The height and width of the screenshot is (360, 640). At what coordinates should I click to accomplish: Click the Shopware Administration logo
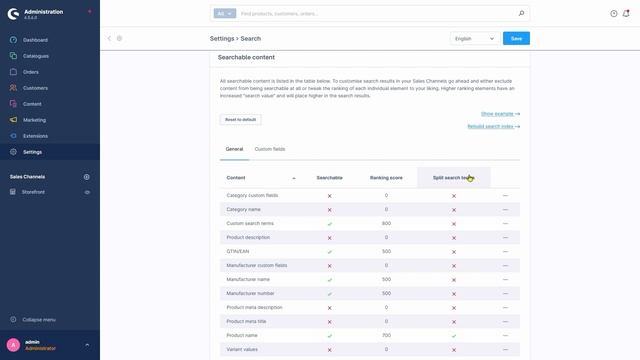point(13,14)
